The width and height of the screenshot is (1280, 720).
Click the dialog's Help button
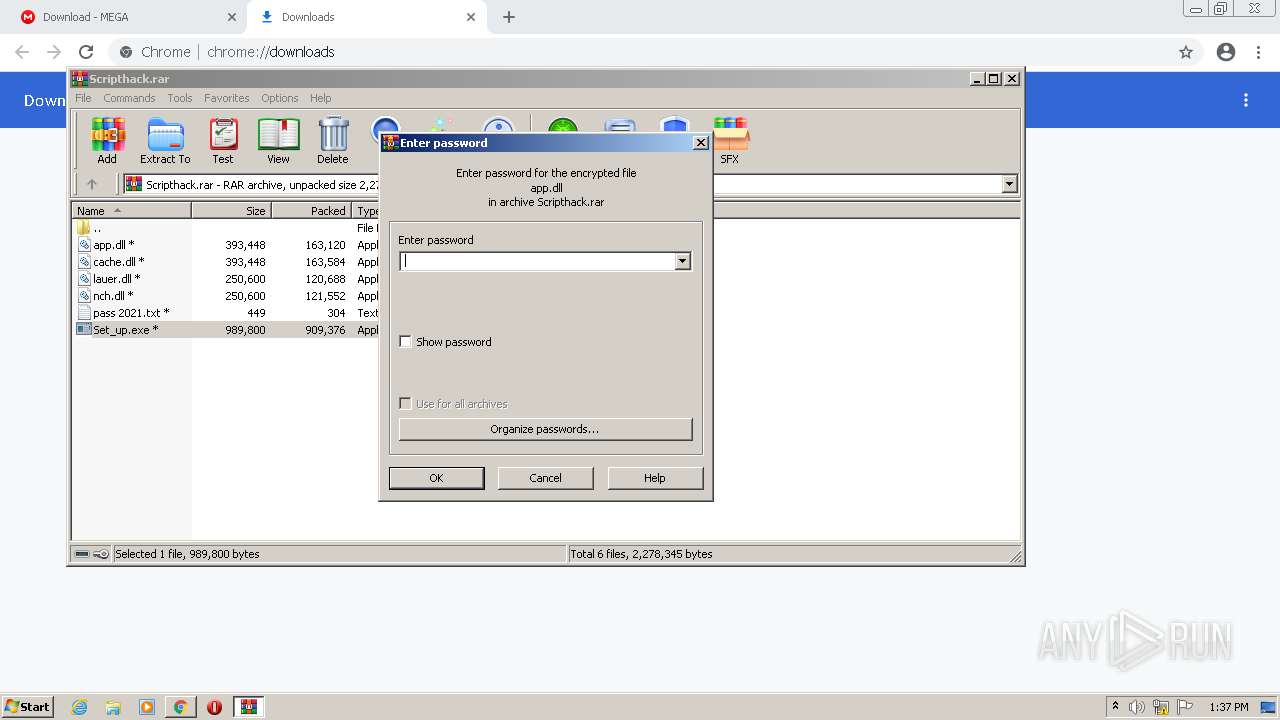[654, 478]
